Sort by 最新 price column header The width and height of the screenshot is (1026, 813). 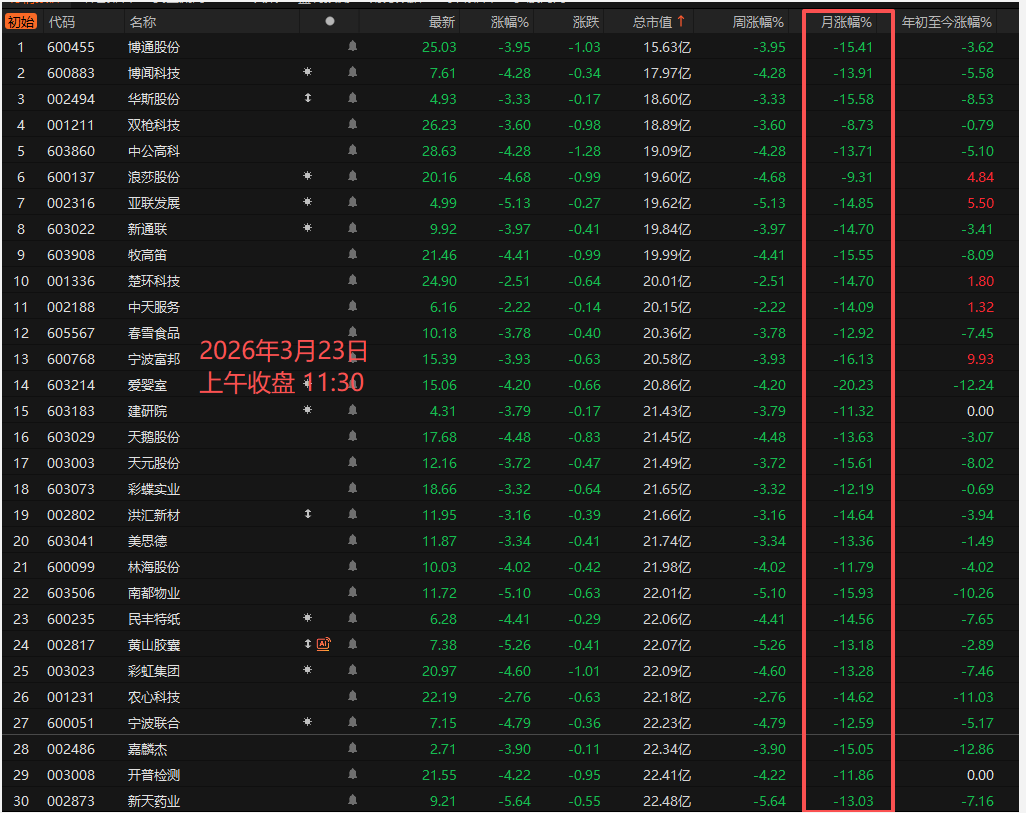[442, 22]
